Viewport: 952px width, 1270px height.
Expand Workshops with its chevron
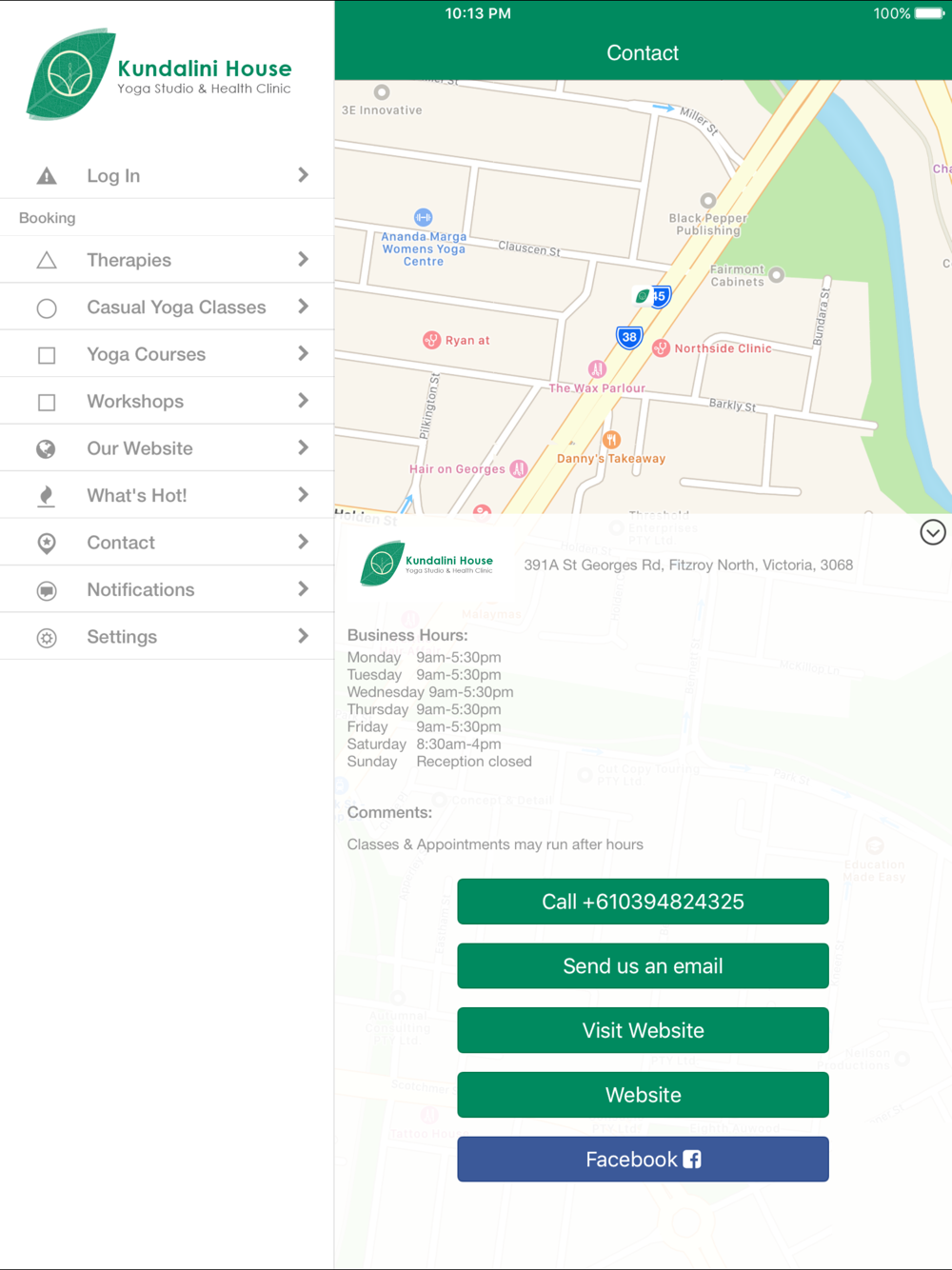(x=303, y=401)
